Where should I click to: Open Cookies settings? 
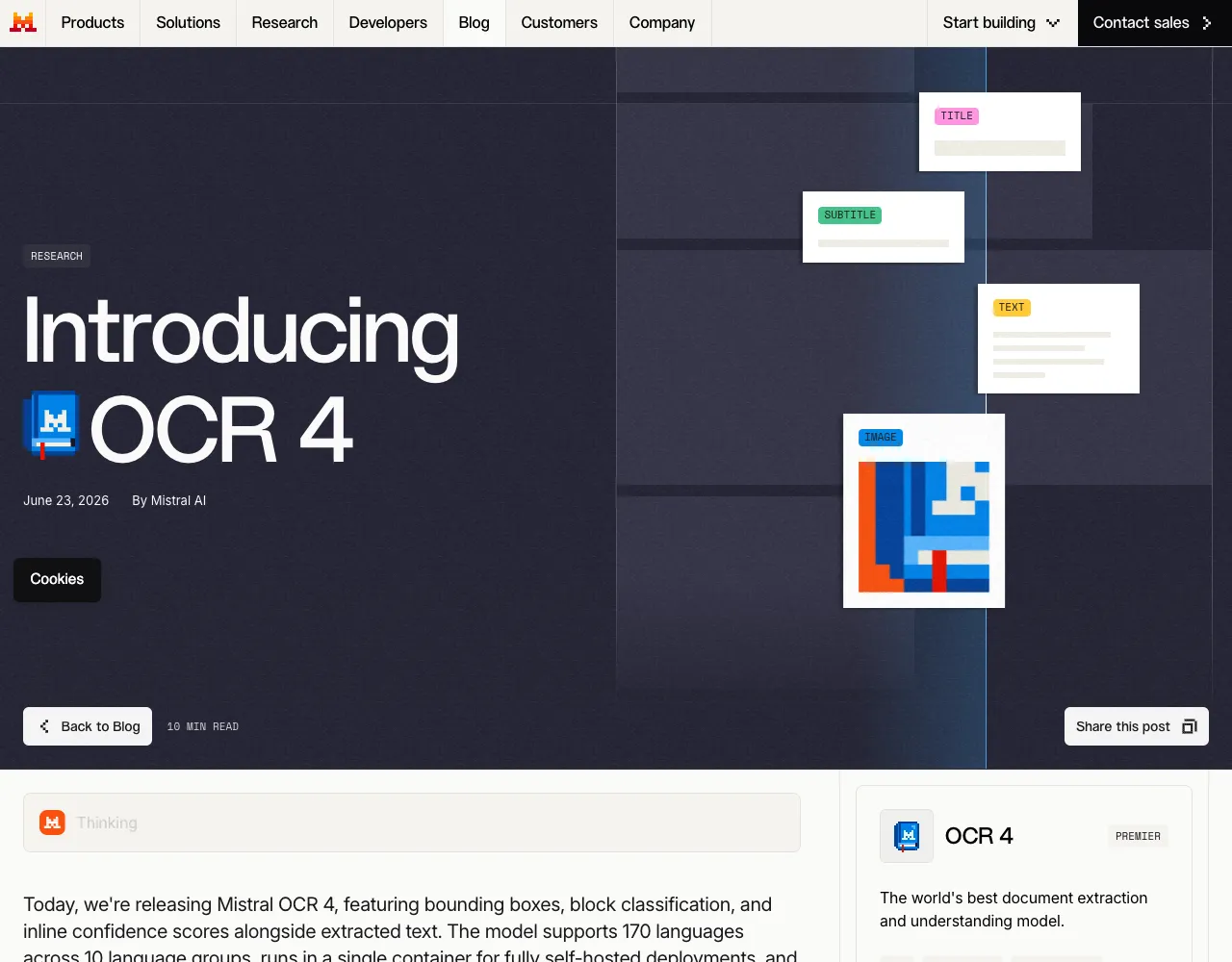point(57,579)
